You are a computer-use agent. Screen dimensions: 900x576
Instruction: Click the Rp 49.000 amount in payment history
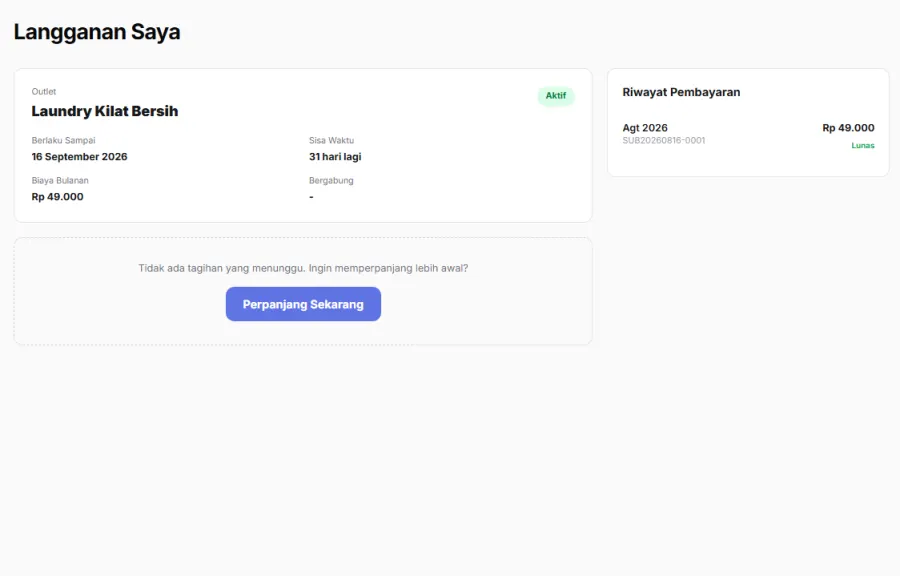(848, 128)
